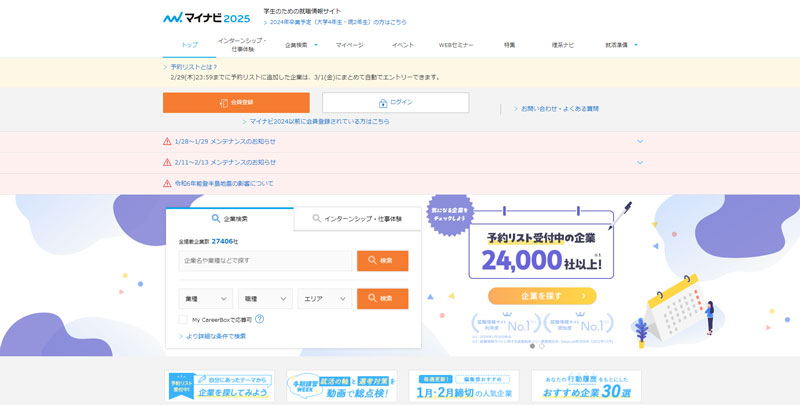Click the second carousel dot indicator

(x=542, y=346)
